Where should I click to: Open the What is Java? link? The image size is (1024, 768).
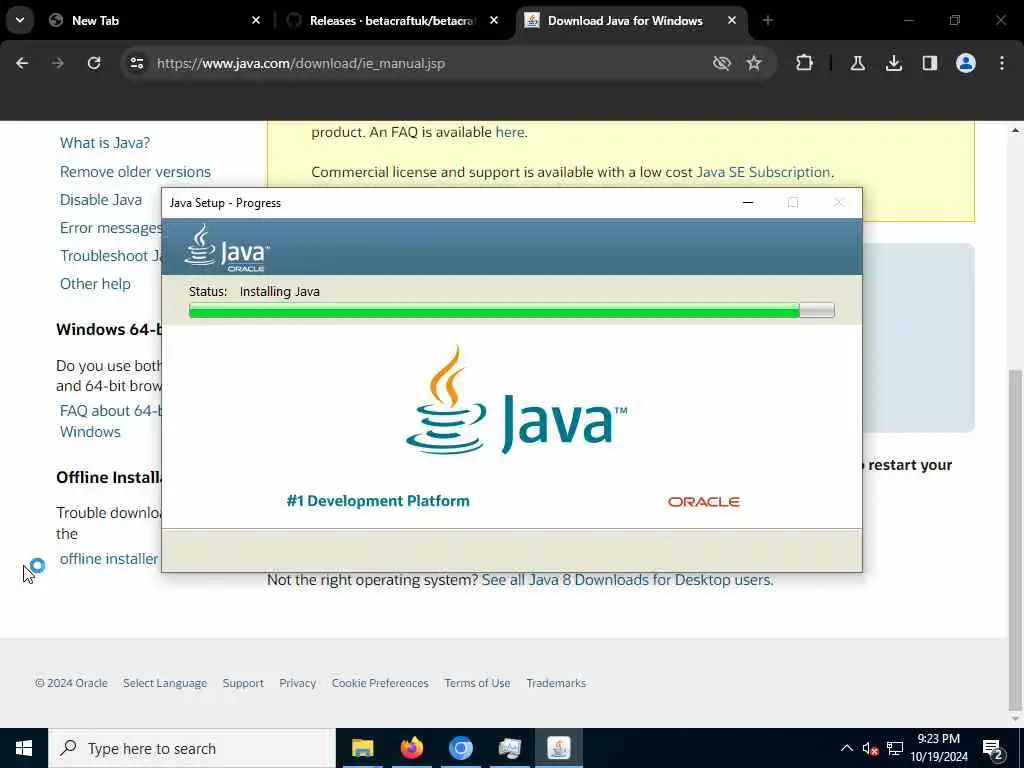[x=104, y=143]
